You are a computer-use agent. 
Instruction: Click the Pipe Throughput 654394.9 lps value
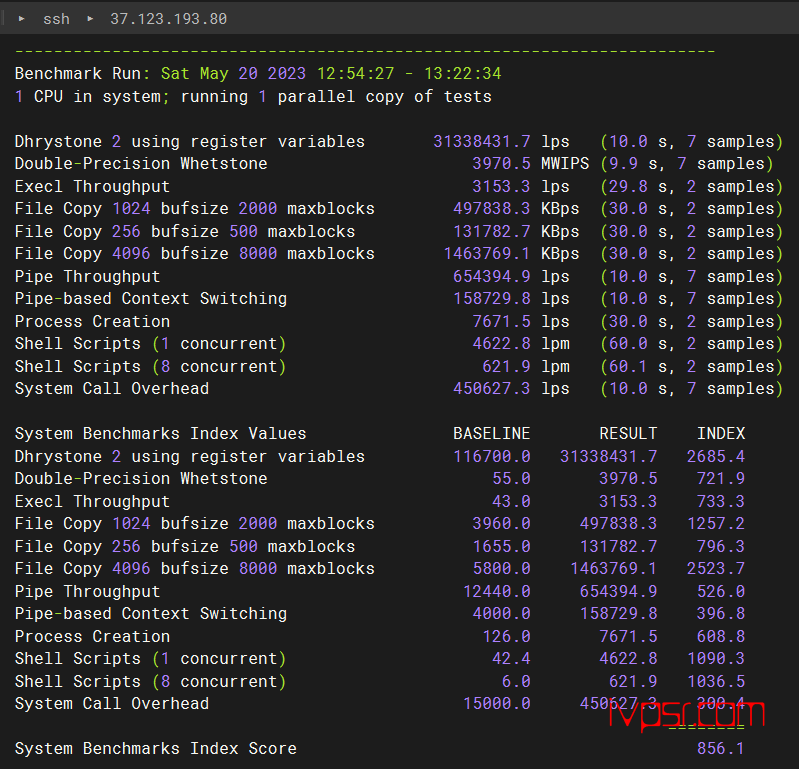point(511,276)
